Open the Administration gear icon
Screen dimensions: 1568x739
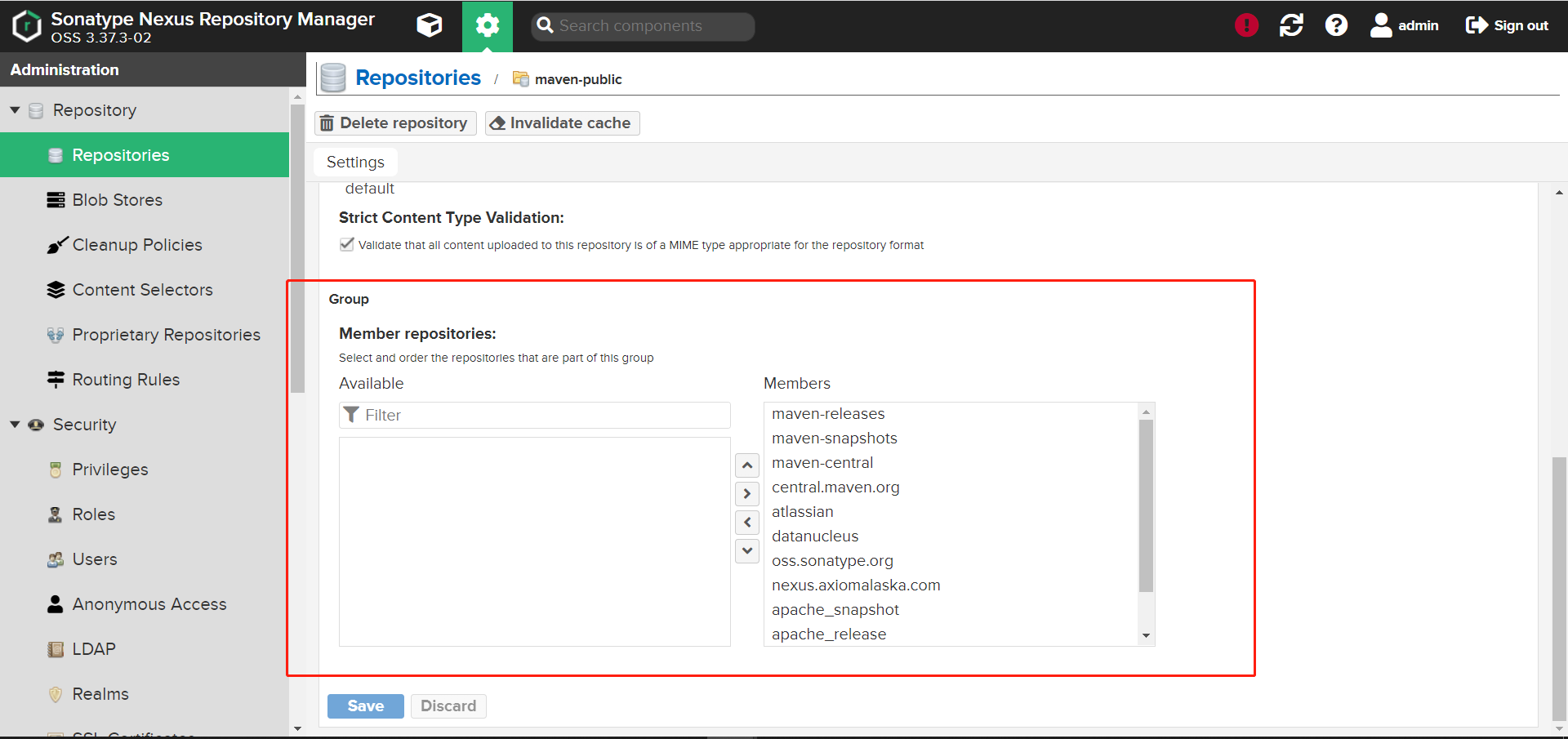coord(488,25)
